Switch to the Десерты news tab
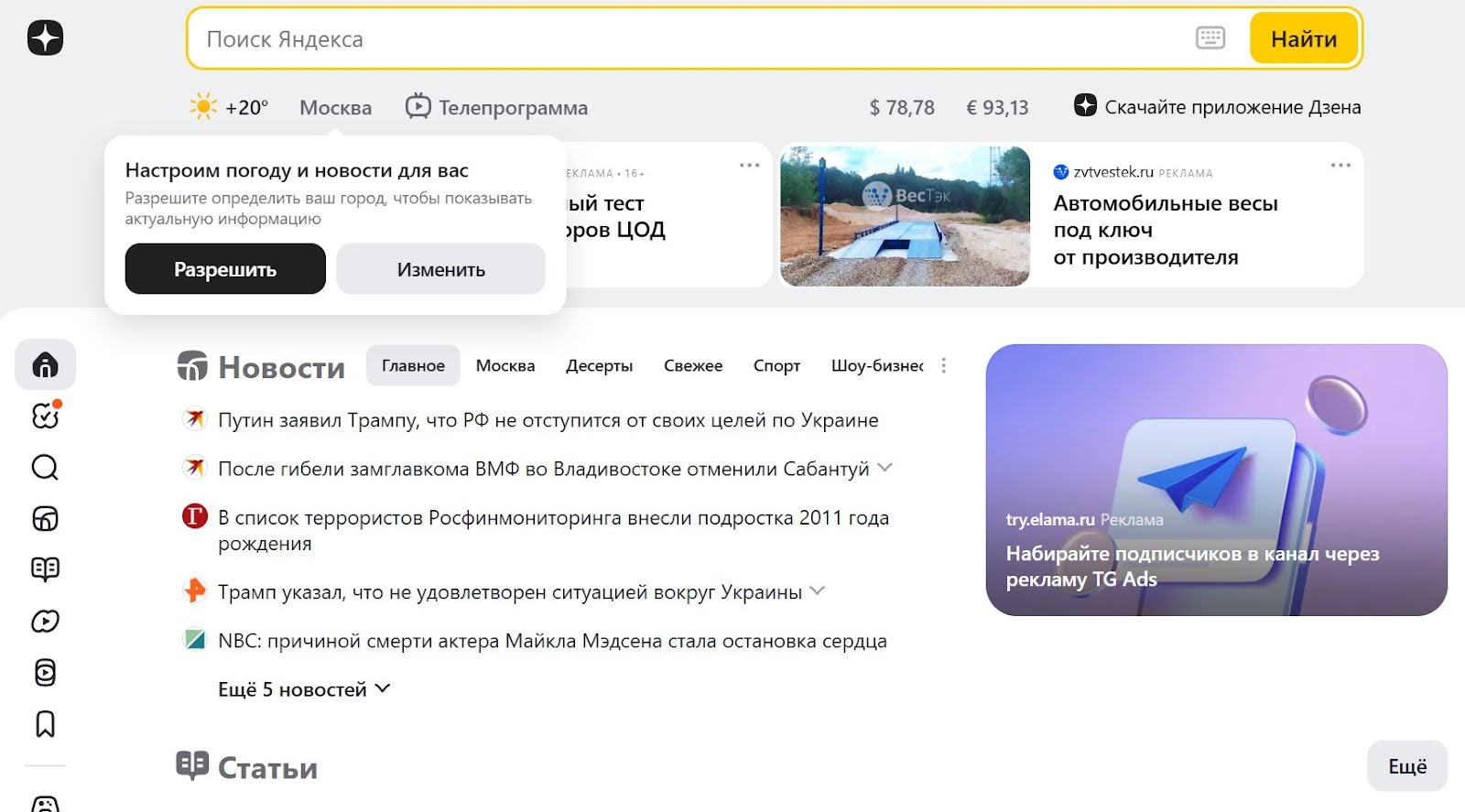Viewport: 1465px width, 812px height. click(600, 365)
